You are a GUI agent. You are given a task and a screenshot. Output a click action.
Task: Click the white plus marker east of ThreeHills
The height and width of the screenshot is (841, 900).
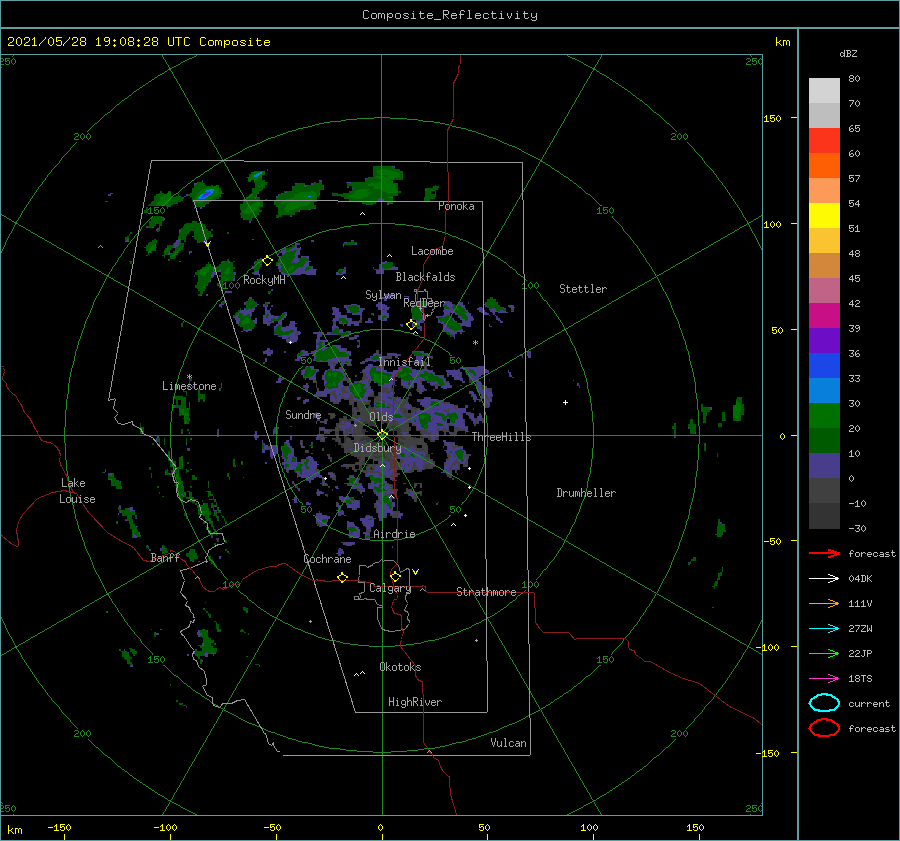[x=565, y=402]
